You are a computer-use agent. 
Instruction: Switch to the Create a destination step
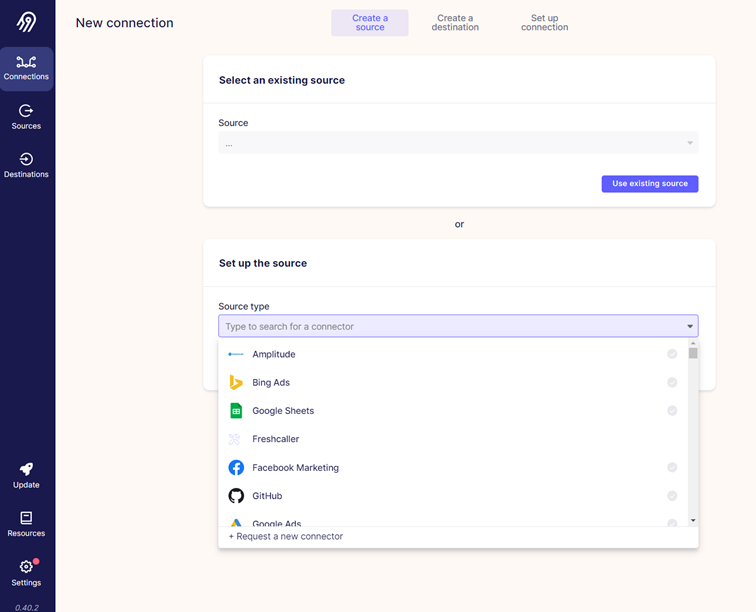pos(457,23)
